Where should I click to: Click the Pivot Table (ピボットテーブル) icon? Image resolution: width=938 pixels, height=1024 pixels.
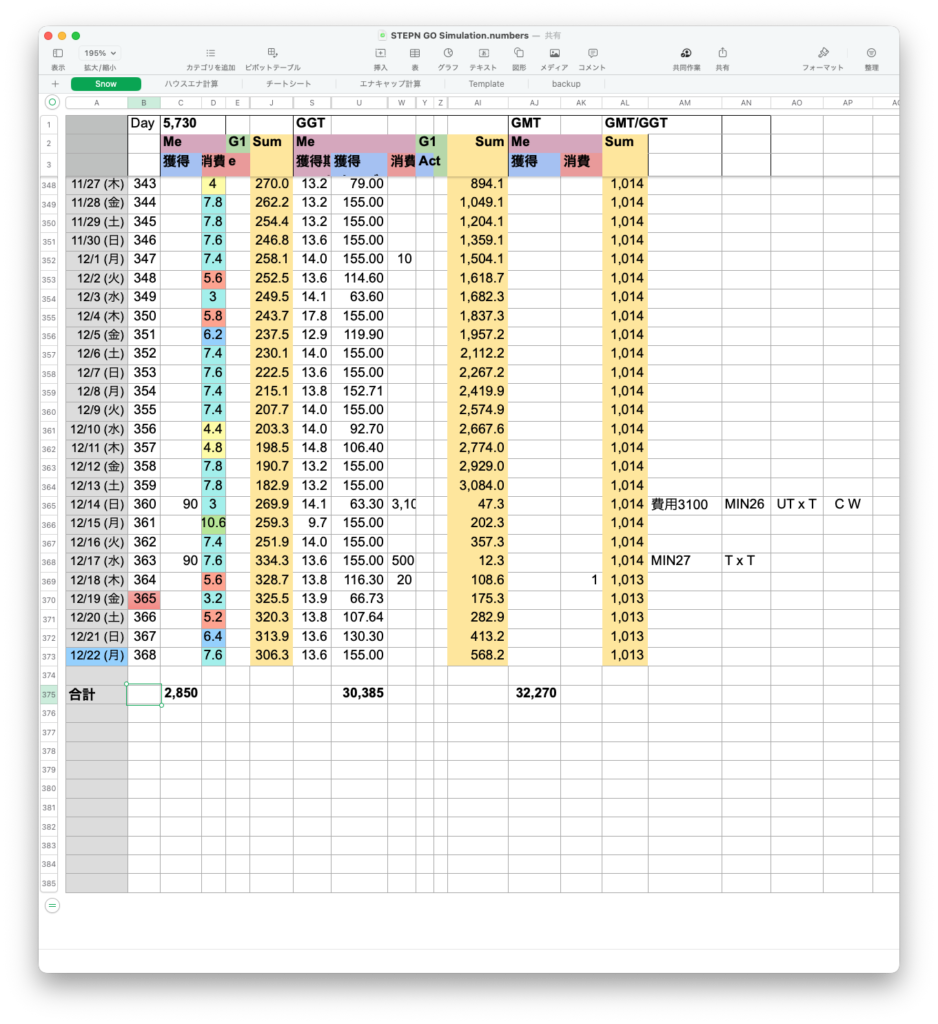coord(272,53)
